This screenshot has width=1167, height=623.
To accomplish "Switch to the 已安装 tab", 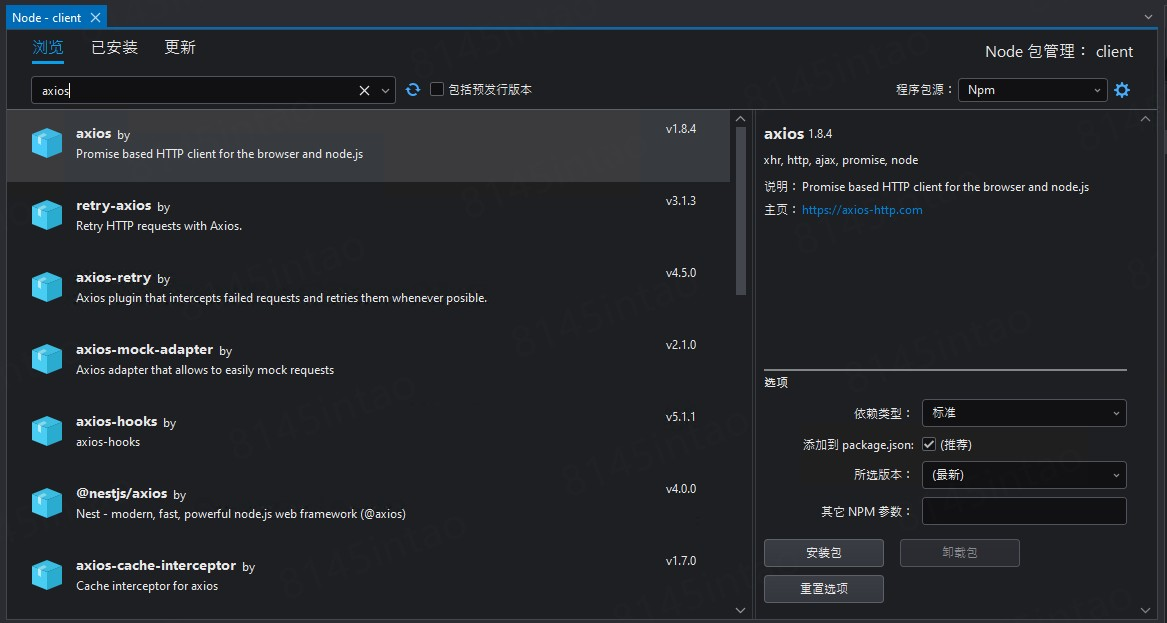I will click(115, 48).
